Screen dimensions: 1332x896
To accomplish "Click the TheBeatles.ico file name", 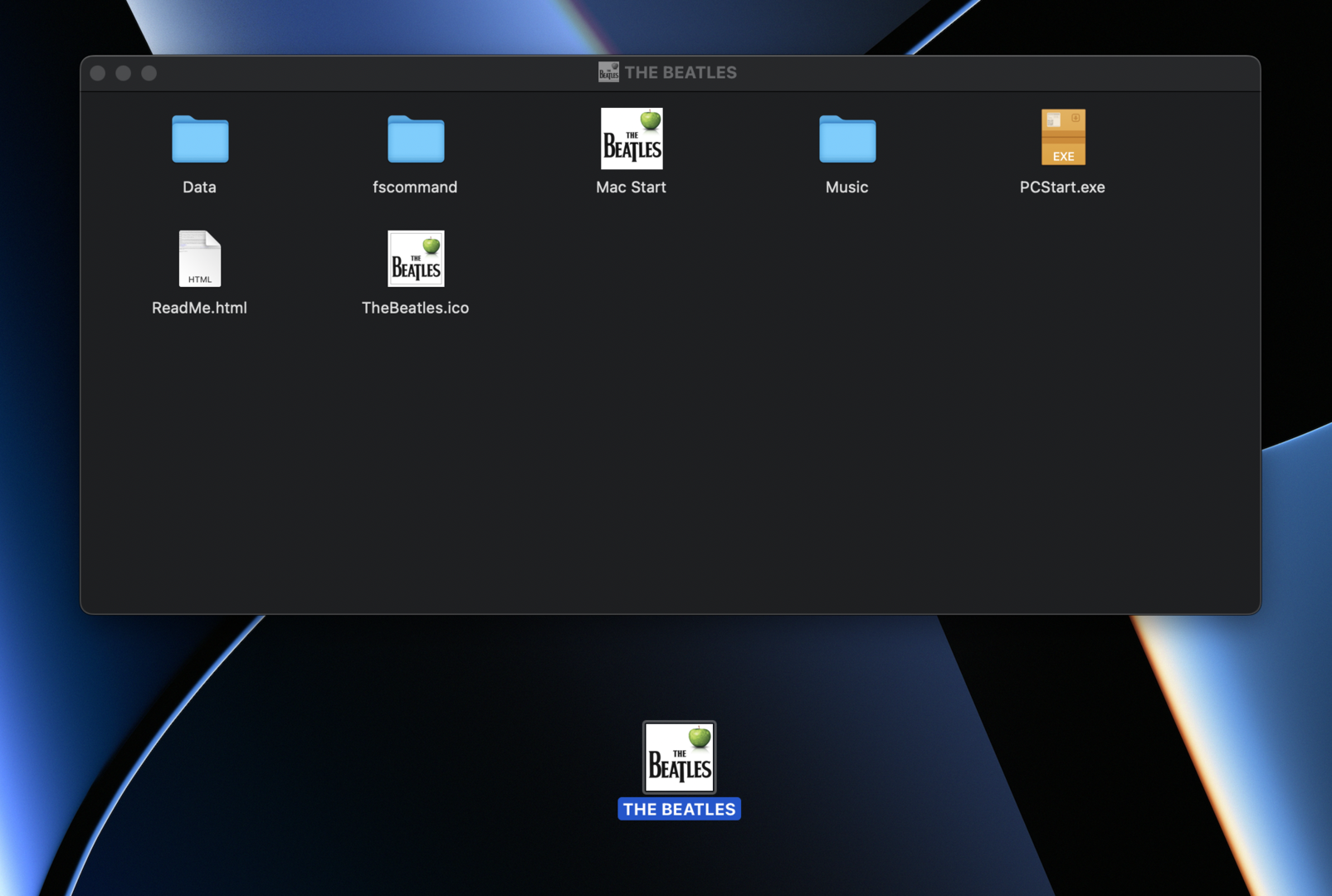I will (x=415, y=308).
